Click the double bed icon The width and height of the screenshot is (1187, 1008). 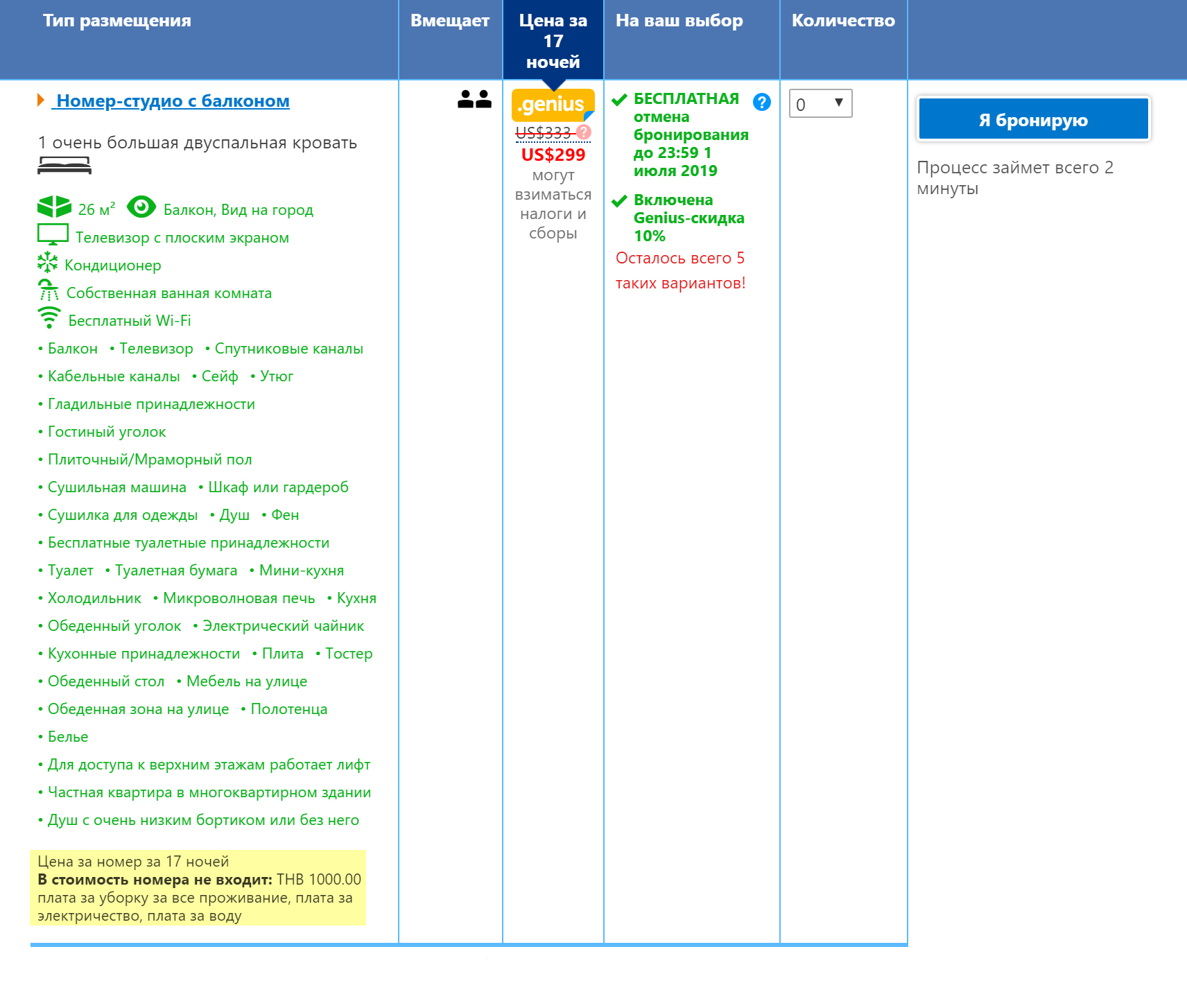point(64,165)
